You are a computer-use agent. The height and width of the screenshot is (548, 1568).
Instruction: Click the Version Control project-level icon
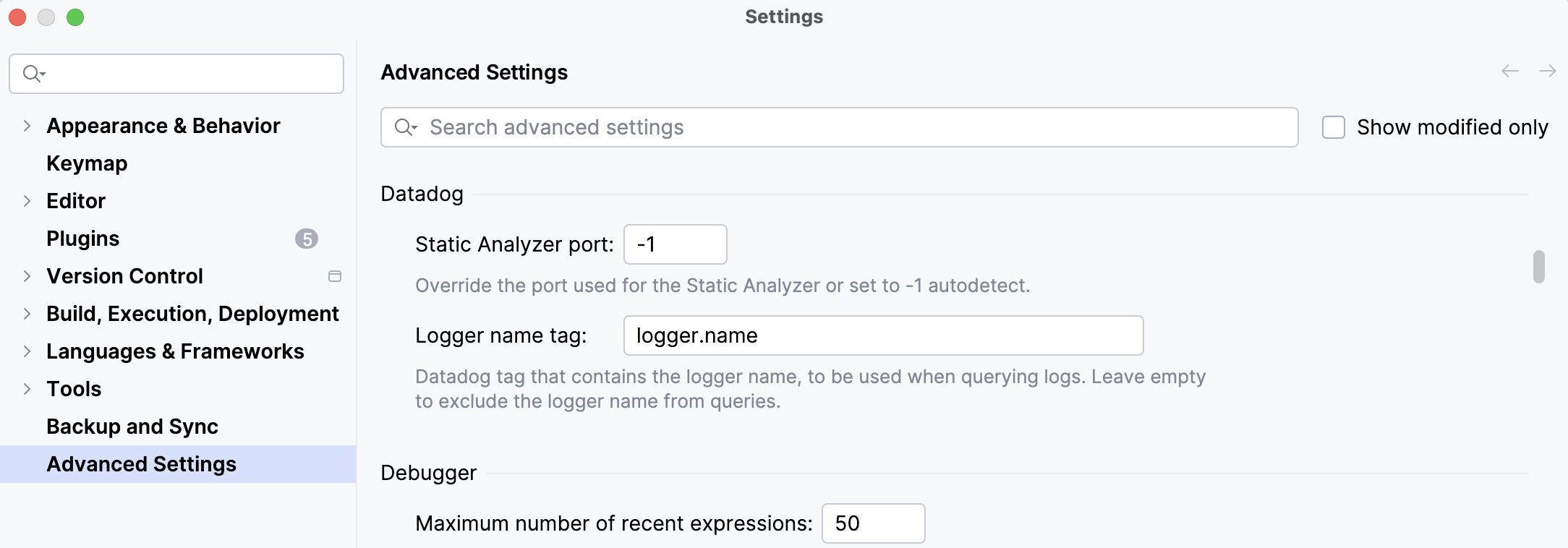coord(334,276)
